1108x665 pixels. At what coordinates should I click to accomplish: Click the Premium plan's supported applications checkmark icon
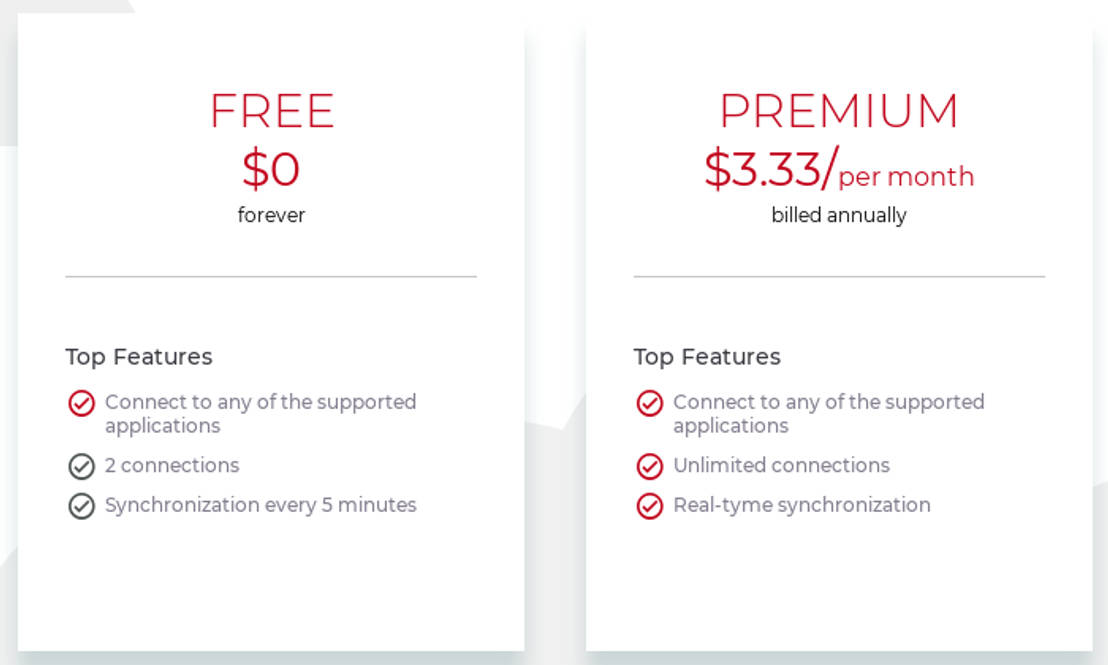point(649,403)
